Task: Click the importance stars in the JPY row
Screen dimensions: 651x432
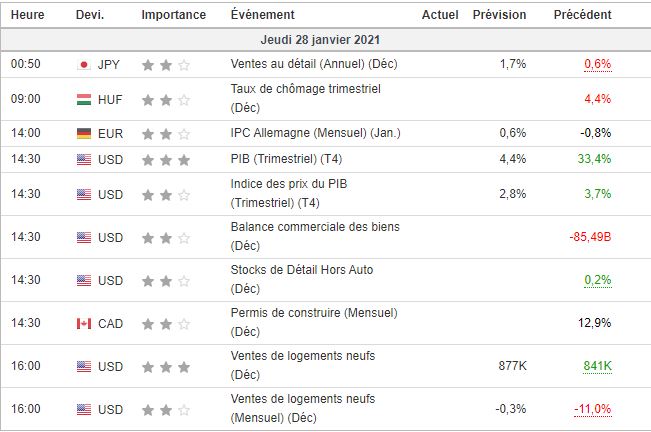Action: (x=170, y=64)
